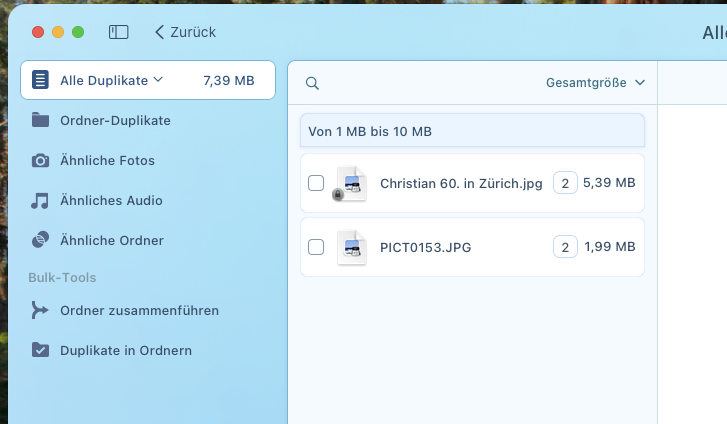Check the PICT0153.JPG checkbox

click(316, 247)
